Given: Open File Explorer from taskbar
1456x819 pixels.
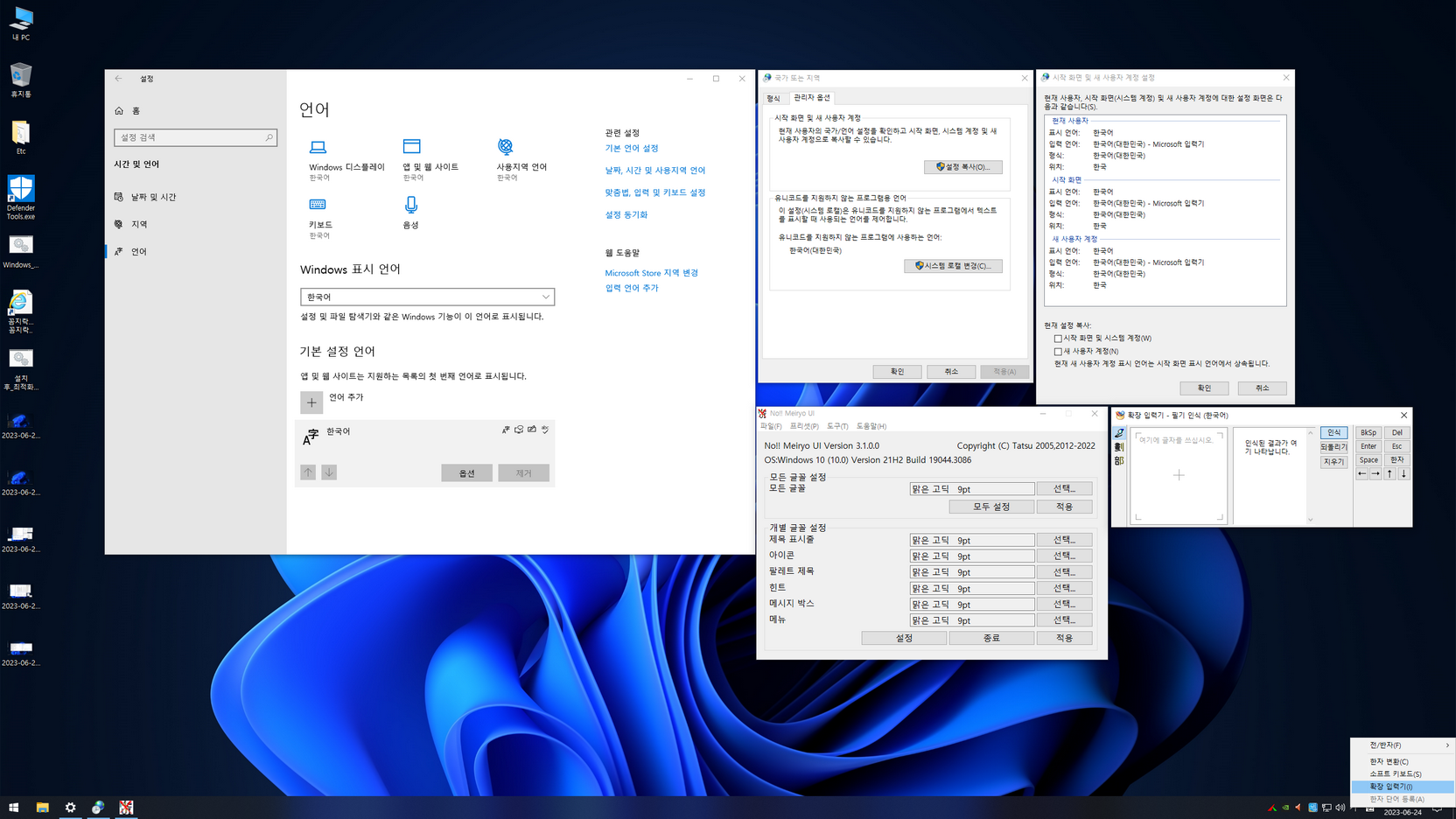Looking at the screenshot, I should coord(42,808).
